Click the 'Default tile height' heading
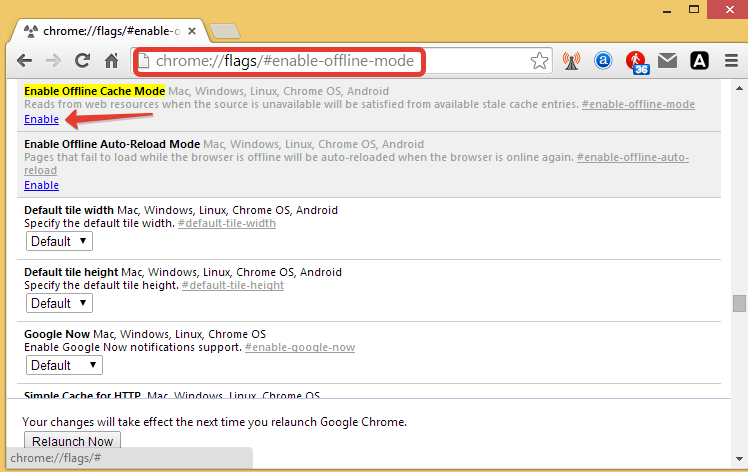748x472 pixels. [x=71, y=272]
